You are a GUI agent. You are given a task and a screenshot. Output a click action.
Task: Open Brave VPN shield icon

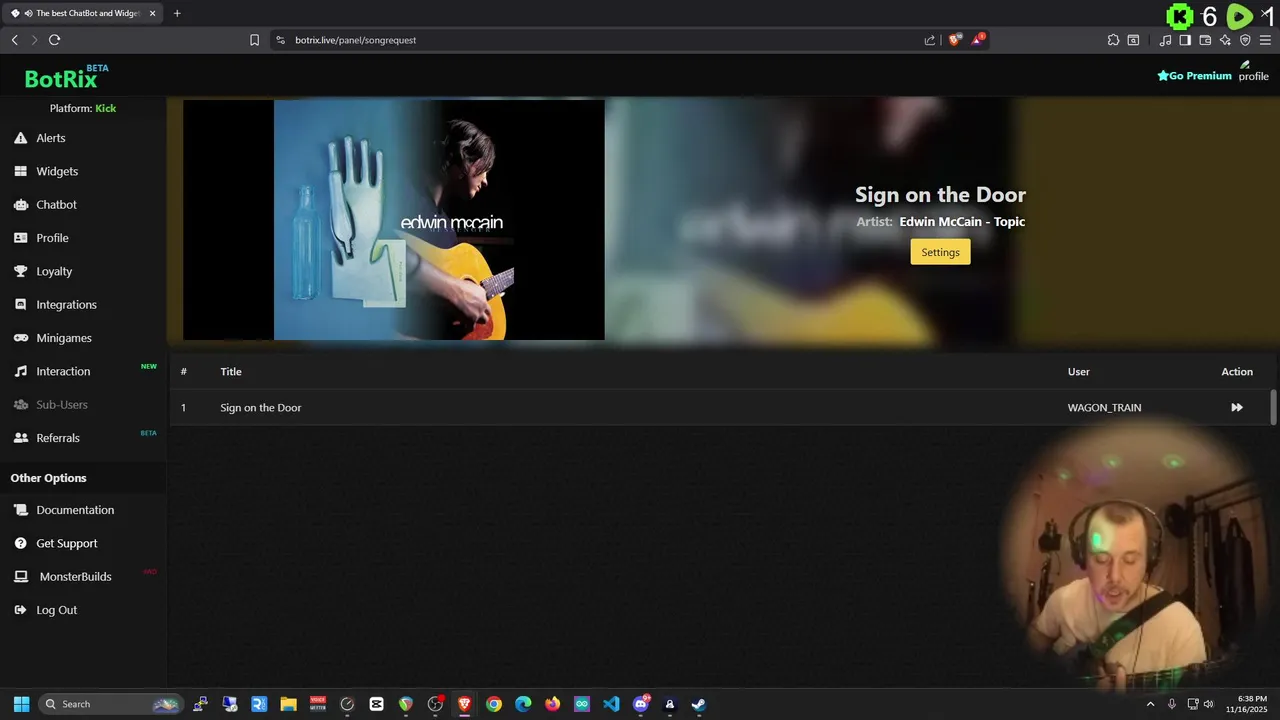[1245, 40]
